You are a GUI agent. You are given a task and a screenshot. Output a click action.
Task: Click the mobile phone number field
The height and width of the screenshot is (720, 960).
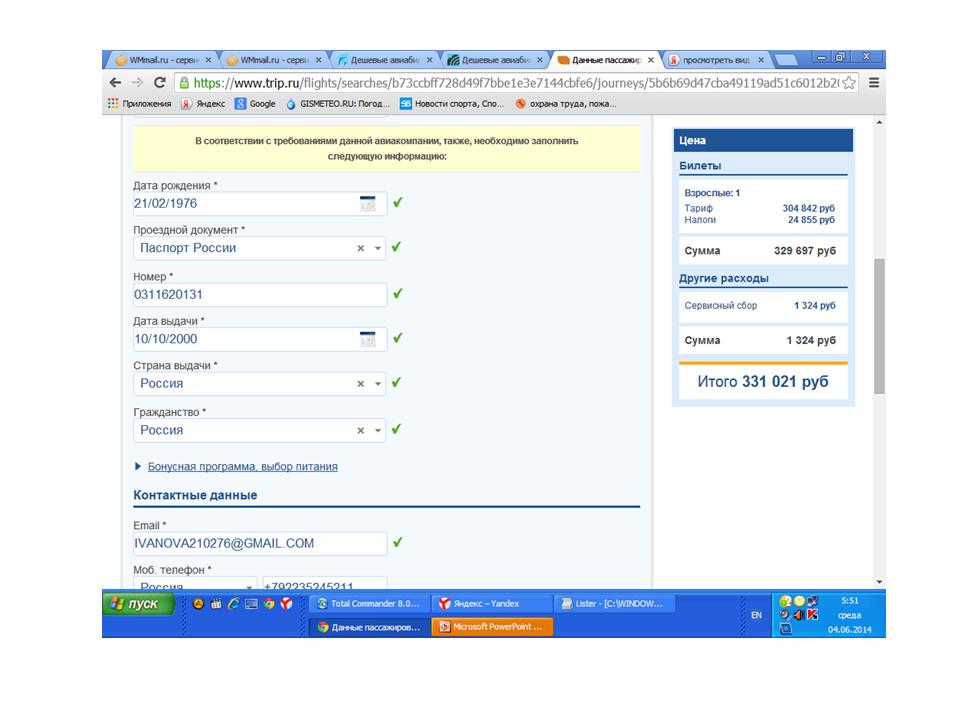coord(324,583)
